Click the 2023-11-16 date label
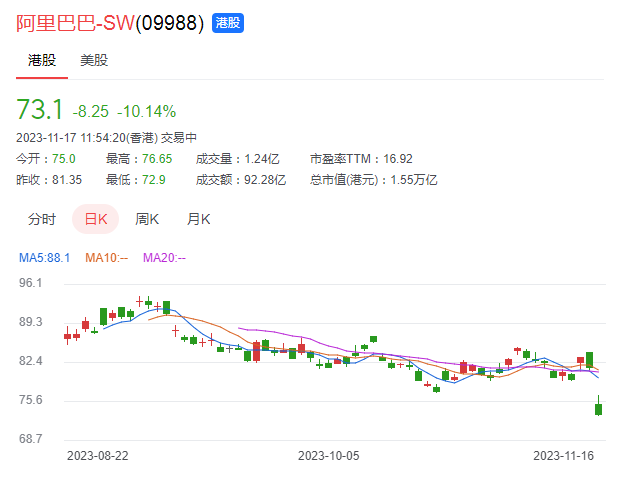This screenshot has height=481, width=621. (564, 456)
